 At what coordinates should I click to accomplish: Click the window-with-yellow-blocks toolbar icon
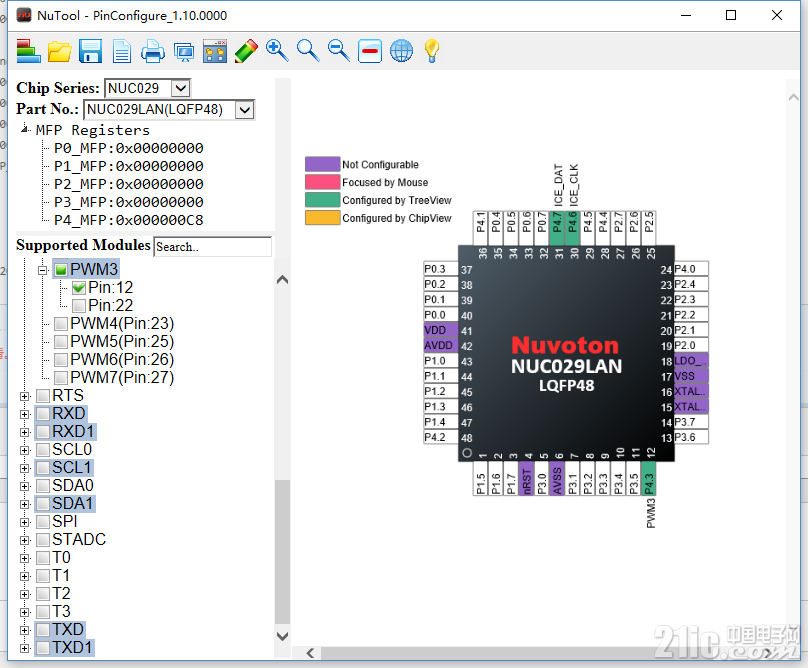pyautogui.click(x=215, y=51)
